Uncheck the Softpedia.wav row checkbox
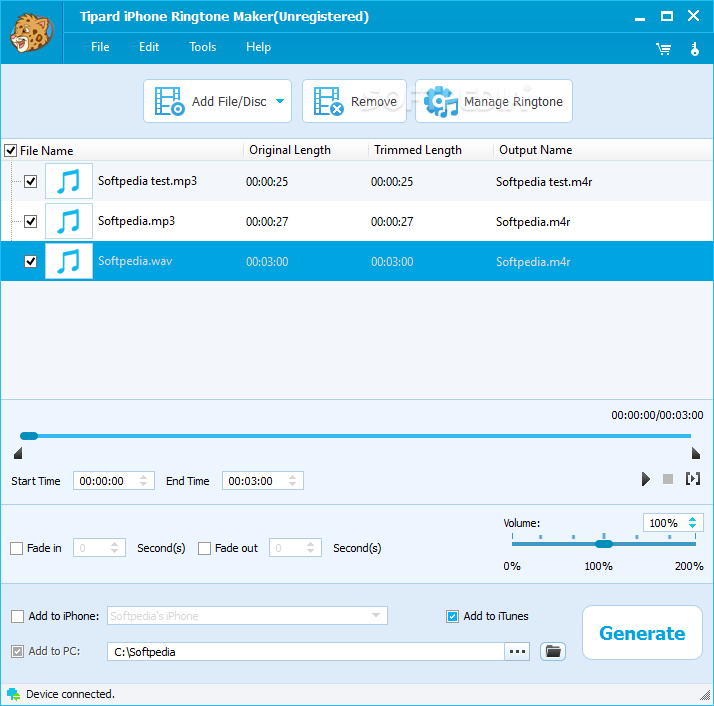This screenshot has width=714, height=706. pos(31,261)
